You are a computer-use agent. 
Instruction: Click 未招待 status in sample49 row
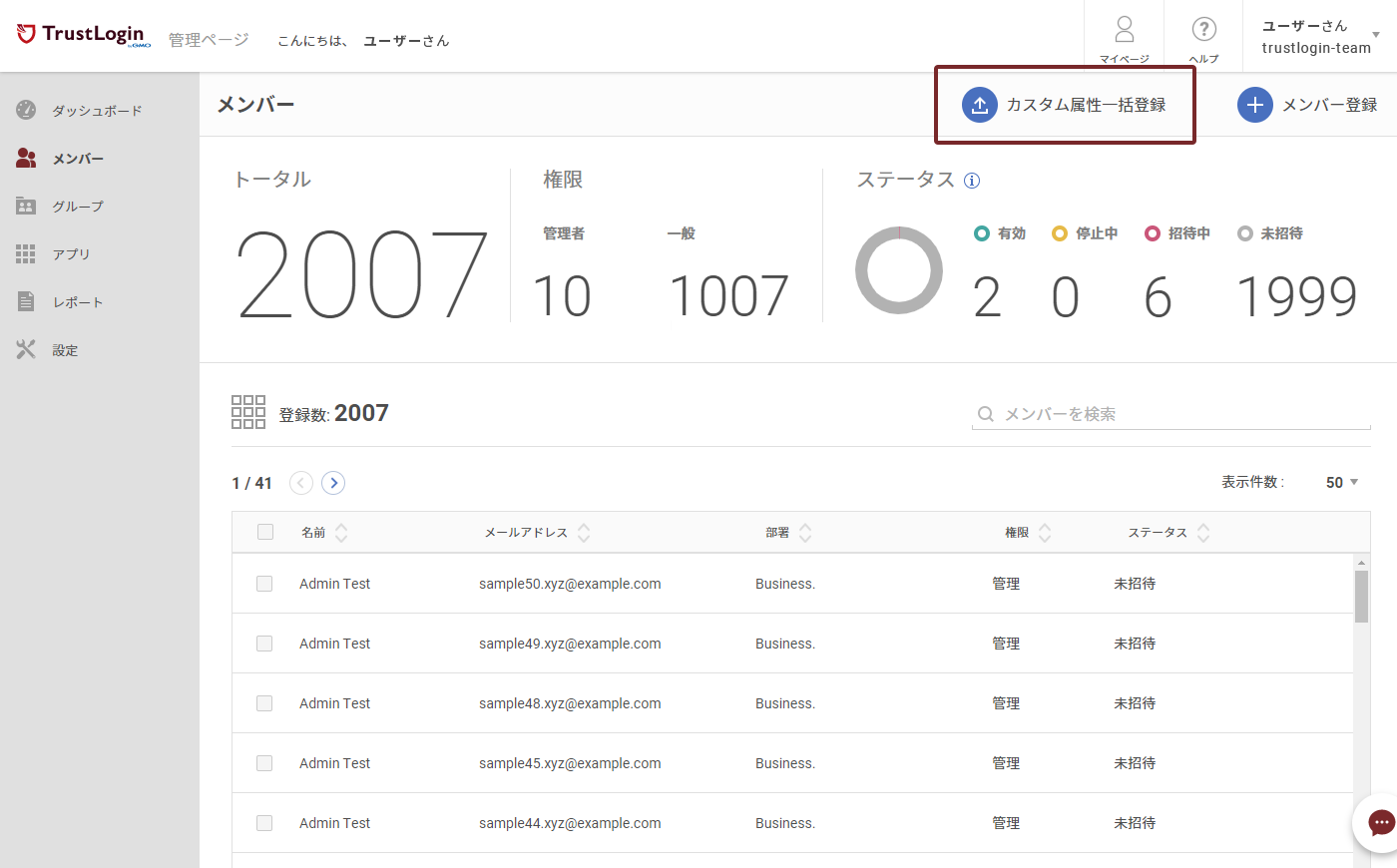coord(1135,644)
